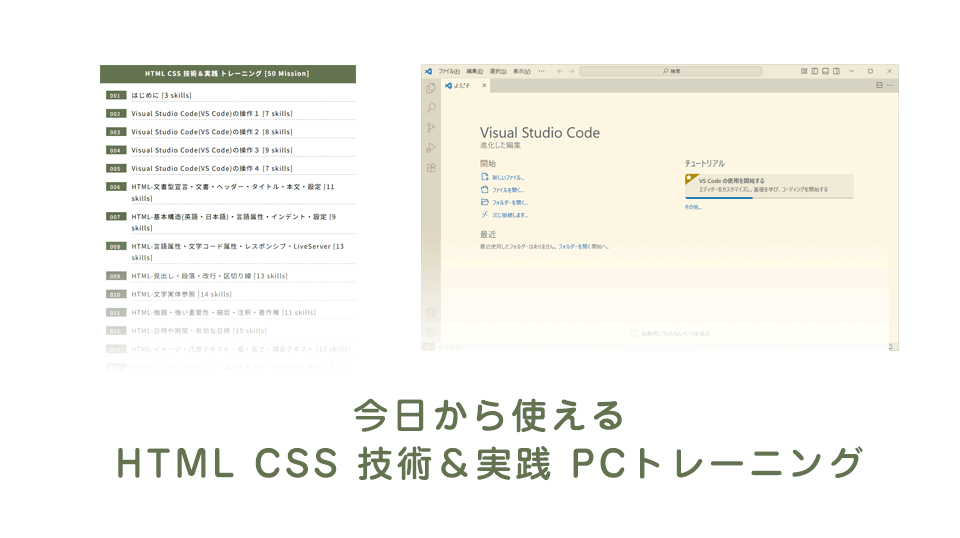960x538 pixels.
Task: Open the Extensions view icon
Action: pyautogui.click(x=431, y=168)
